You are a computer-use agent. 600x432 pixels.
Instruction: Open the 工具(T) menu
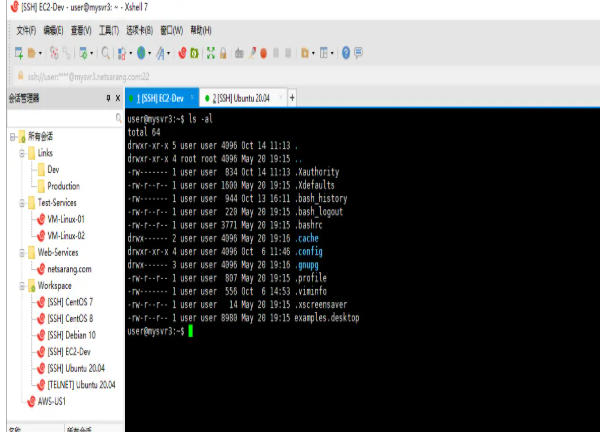(x=109, y=31)
